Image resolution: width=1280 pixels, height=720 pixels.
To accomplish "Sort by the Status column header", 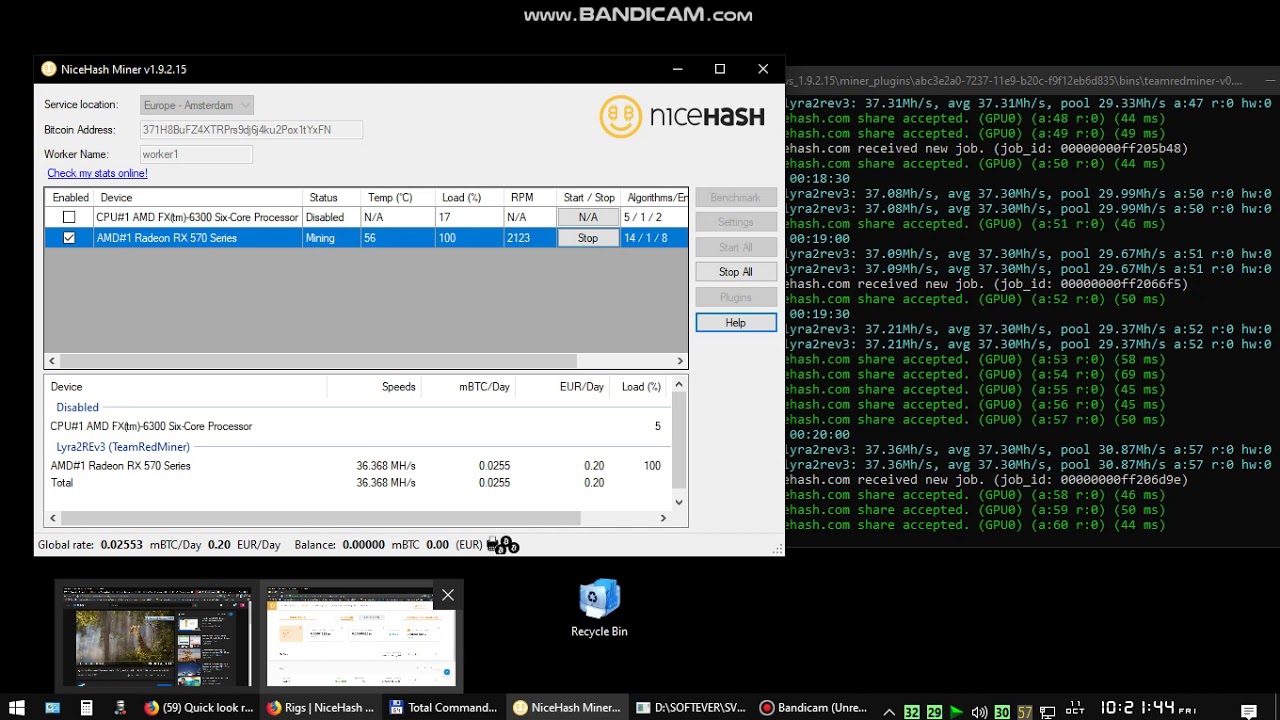I will click(x=331, y=197).
